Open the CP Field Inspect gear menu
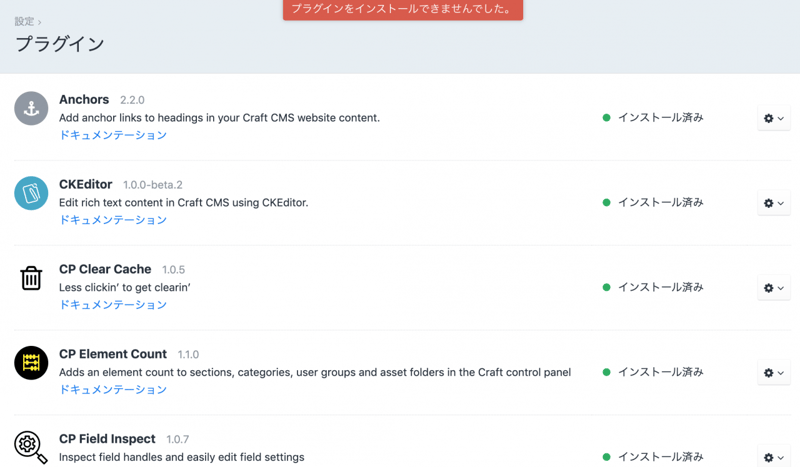This screenshot has height=467, width=800. (x=773, y=457)
